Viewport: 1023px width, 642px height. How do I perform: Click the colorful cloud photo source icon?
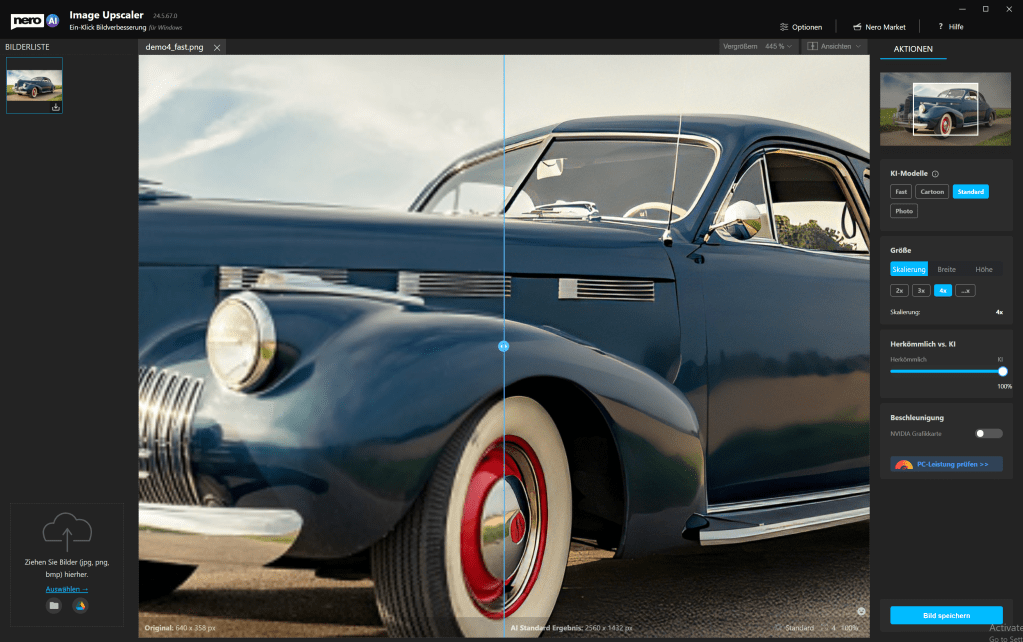tap(80, 606)
